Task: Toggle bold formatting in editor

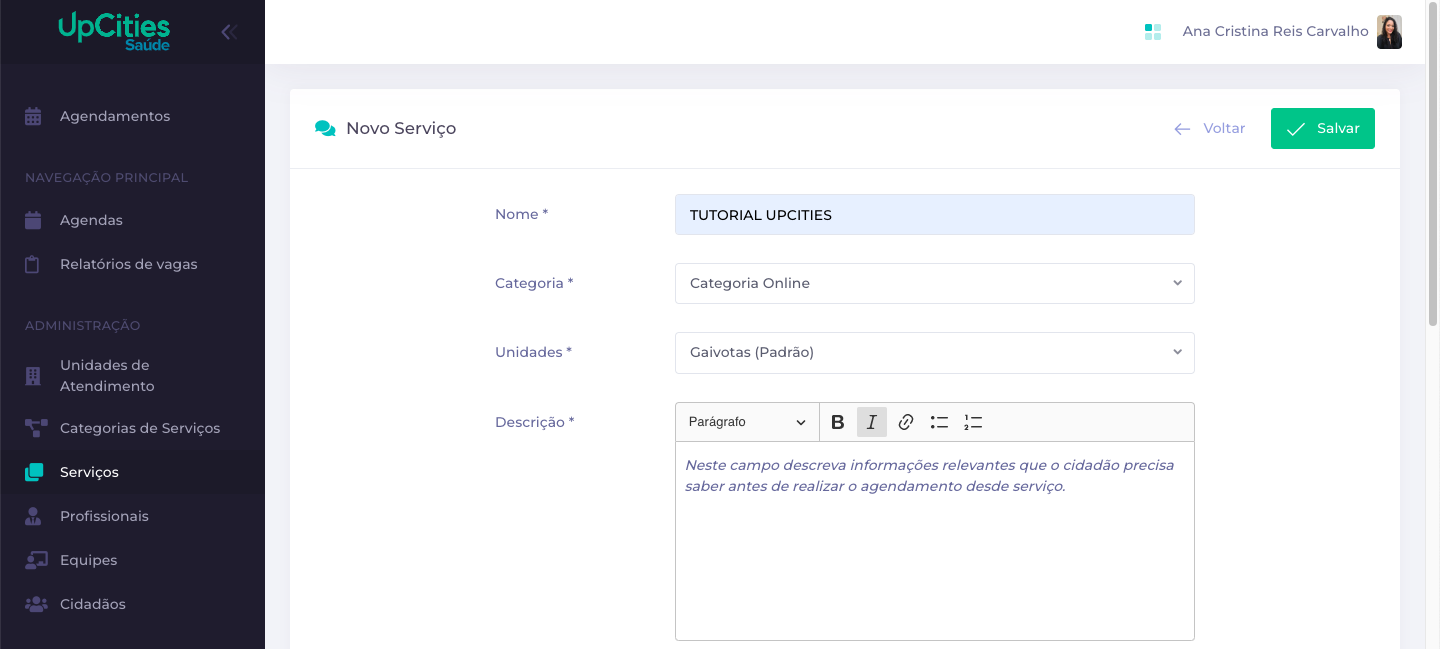Action: point(838,422)
